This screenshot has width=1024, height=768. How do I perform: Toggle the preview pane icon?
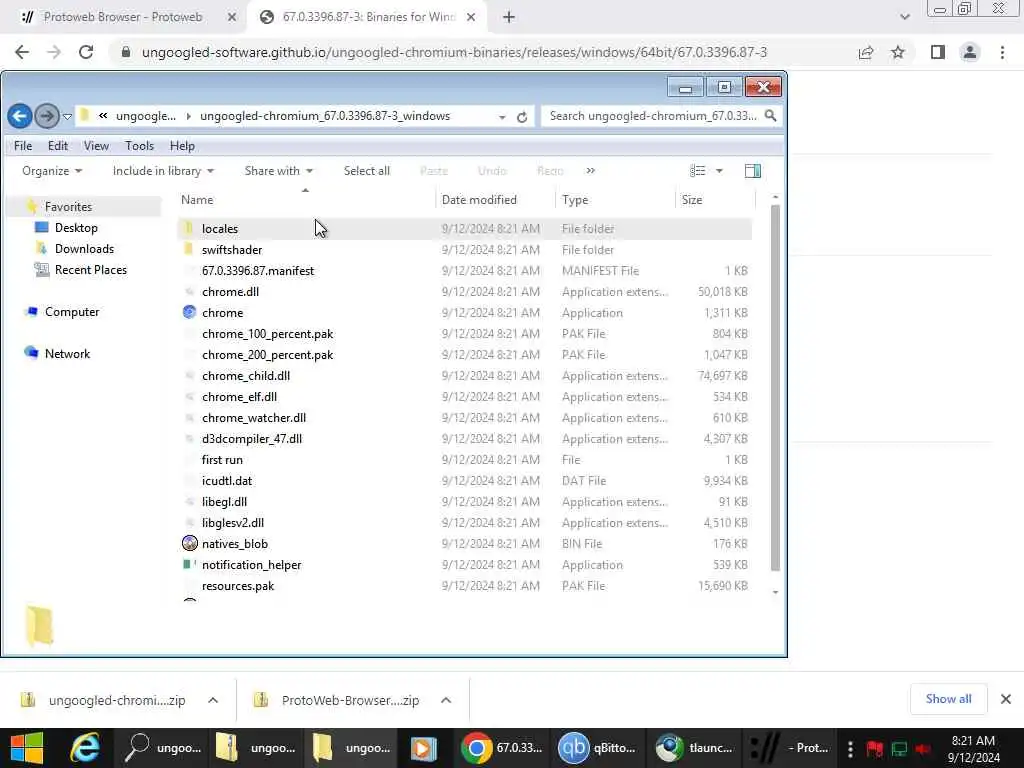[752, 170]
